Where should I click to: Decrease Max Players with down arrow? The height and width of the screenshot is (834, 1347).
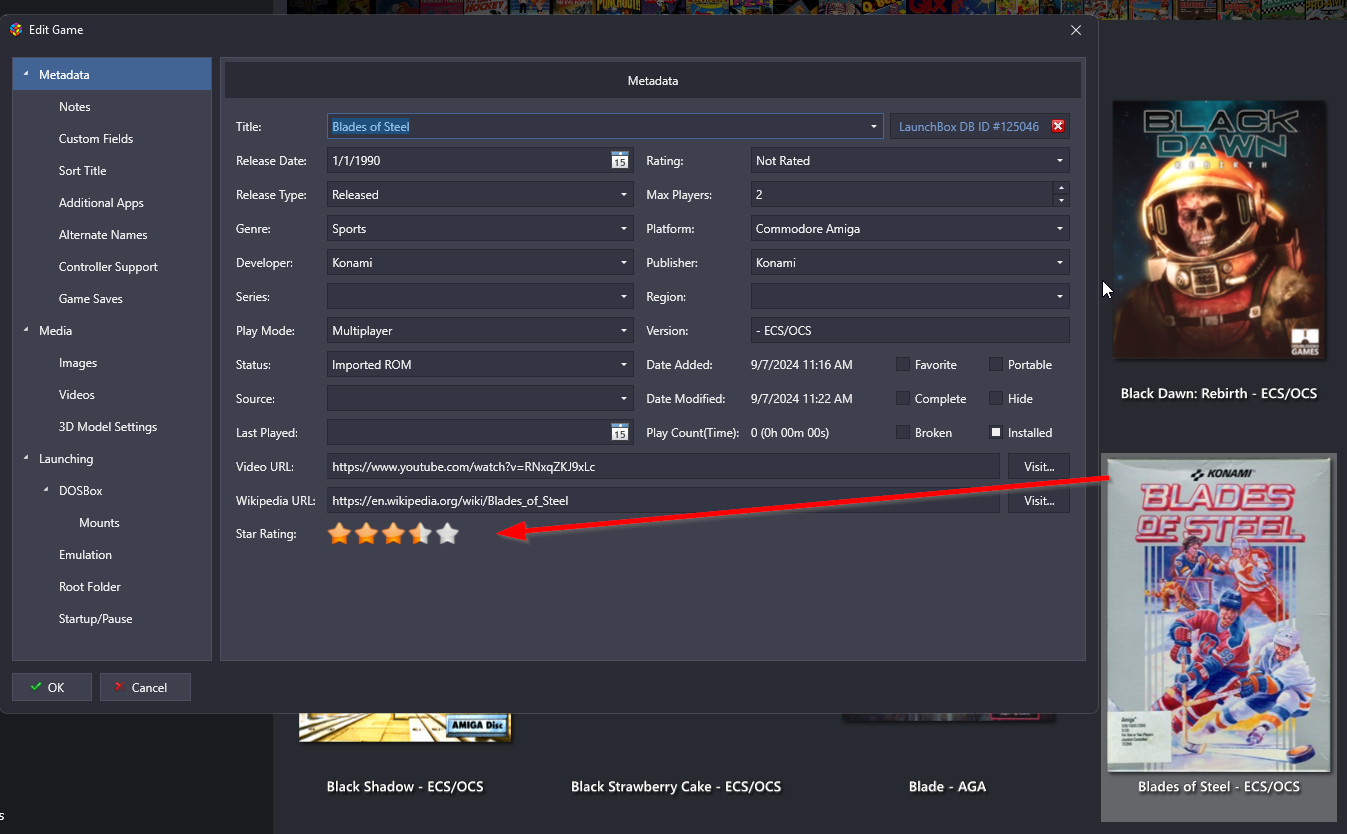click(x=1061, y=200)
